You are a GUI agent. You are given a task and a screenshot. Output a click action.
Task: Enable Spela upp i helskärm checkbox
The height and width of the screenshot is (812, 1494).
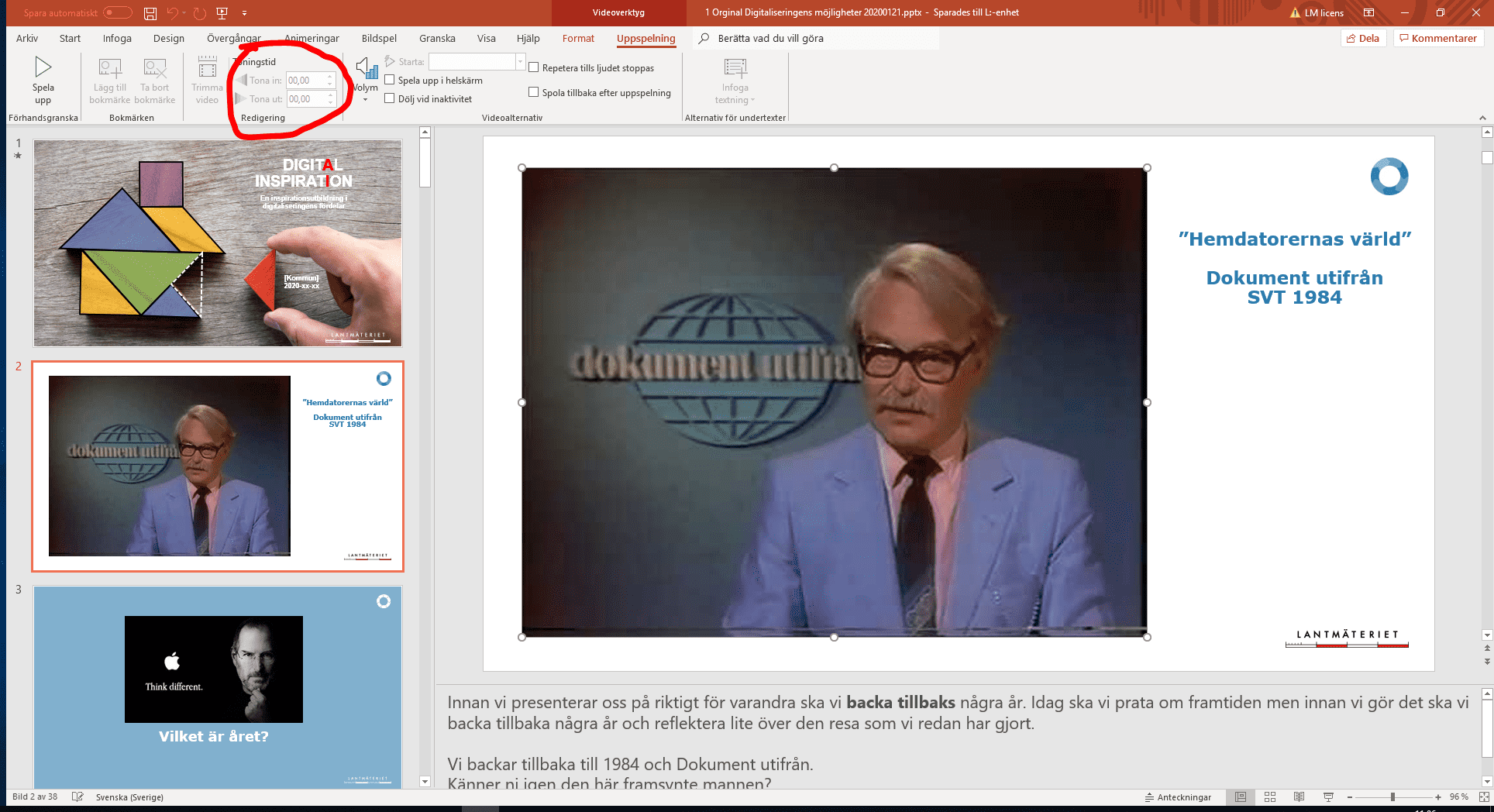390,80
